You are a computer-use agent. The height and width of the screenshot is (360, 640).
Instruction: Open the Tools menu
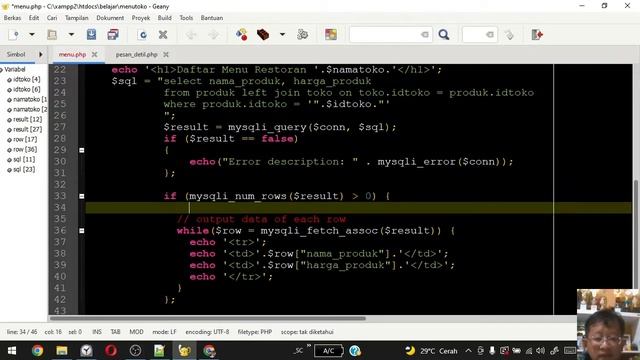pos(186,18)
